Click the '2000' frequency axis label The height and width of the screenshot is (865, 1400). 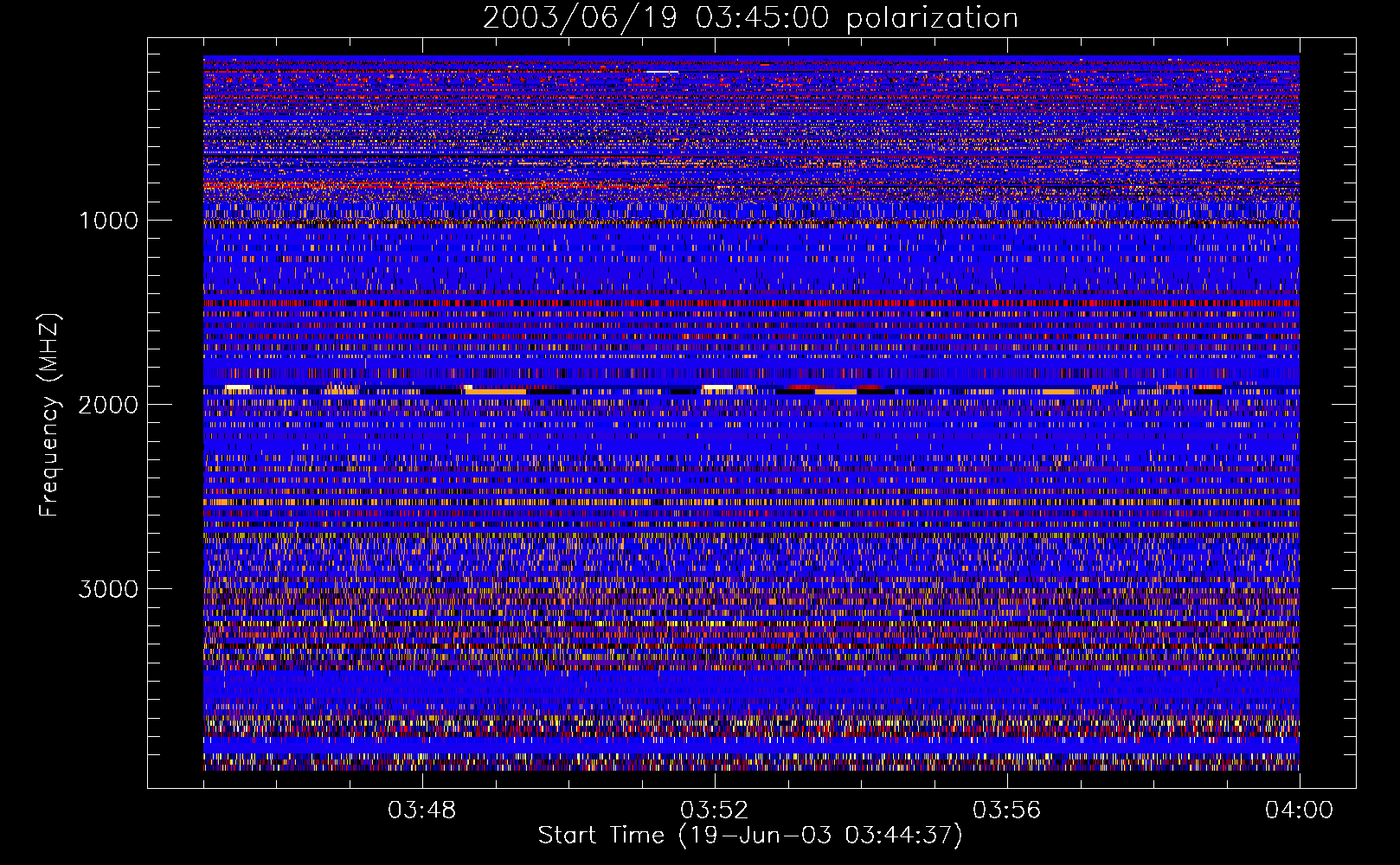[x=108, y=405]
